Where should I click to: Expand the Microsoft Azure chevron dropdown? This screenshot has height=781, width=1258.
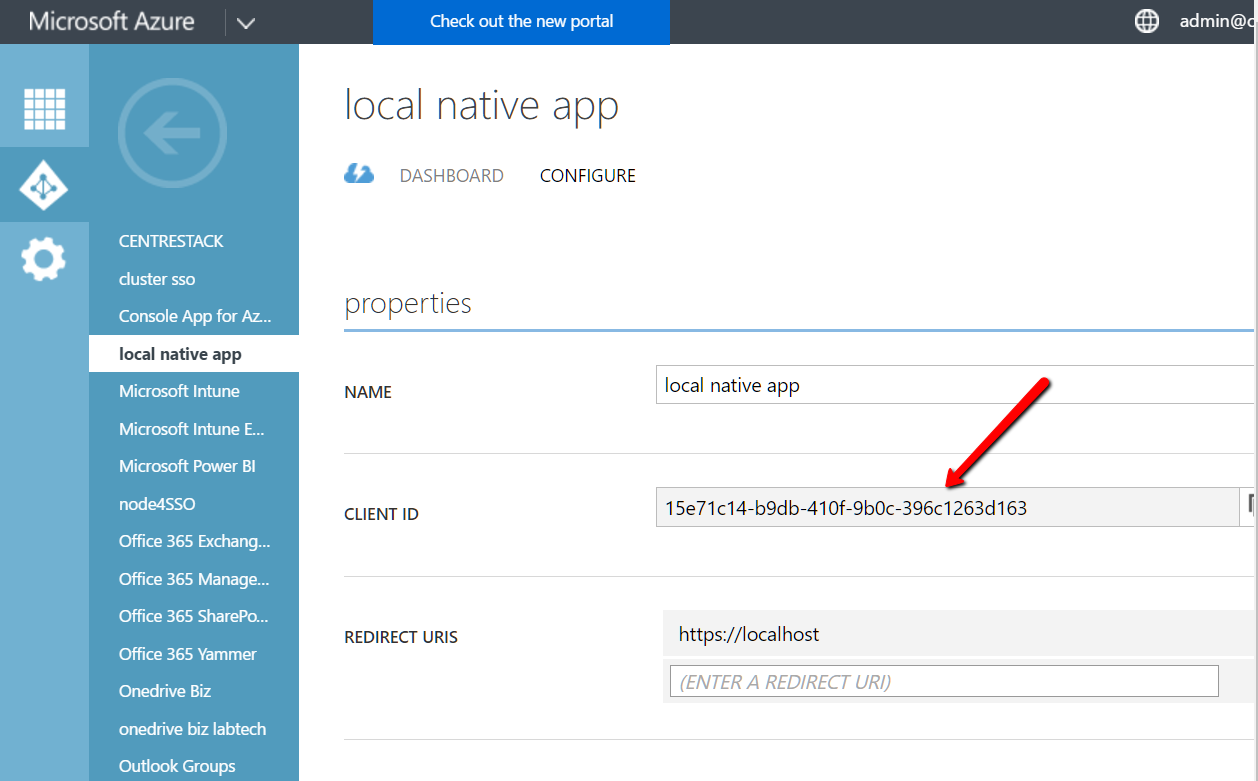click(246, 22)
